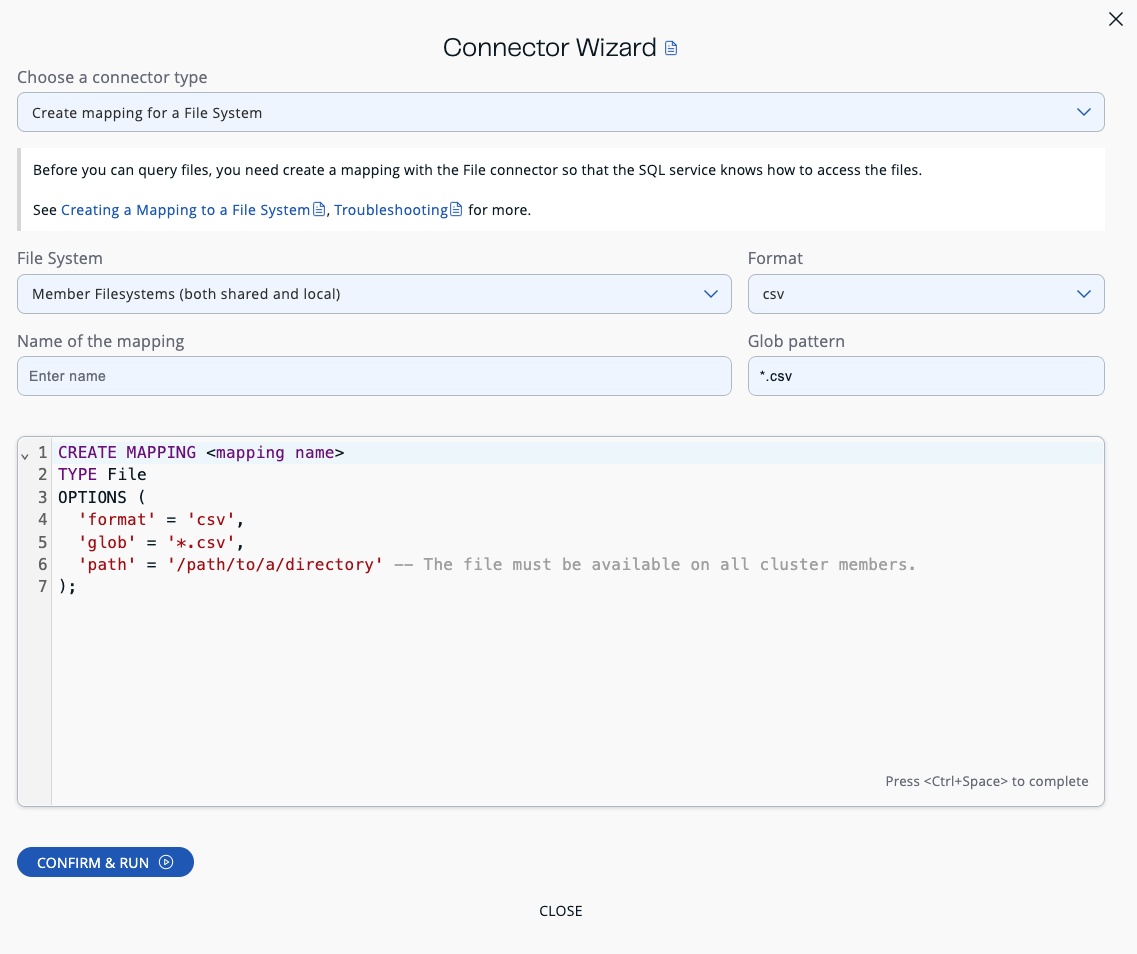Click the document icon after Creating a Mapping link
This screenshot has height=954, width=1137.
317,209
